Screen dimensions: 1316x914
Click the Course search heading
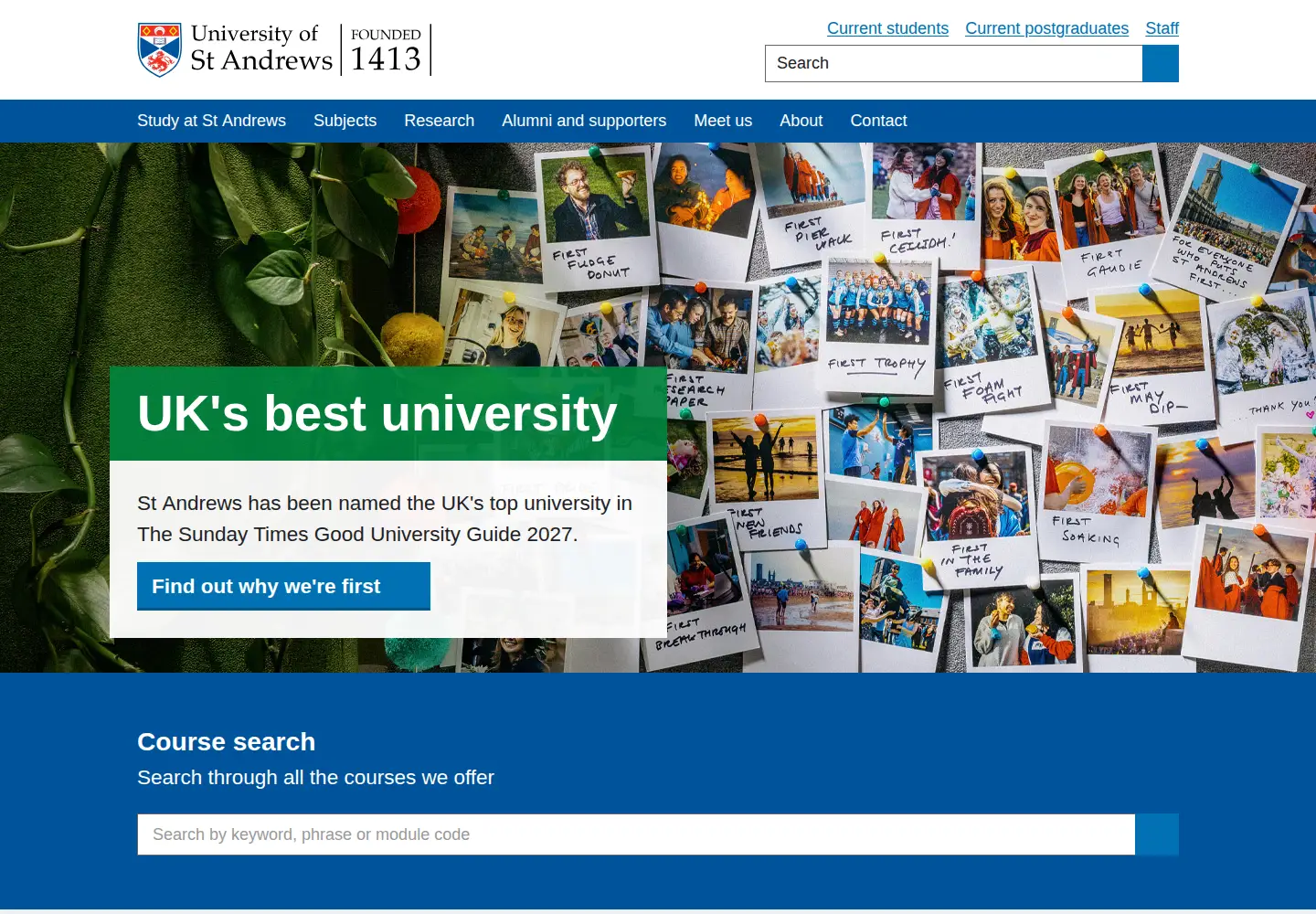point(226,741)
